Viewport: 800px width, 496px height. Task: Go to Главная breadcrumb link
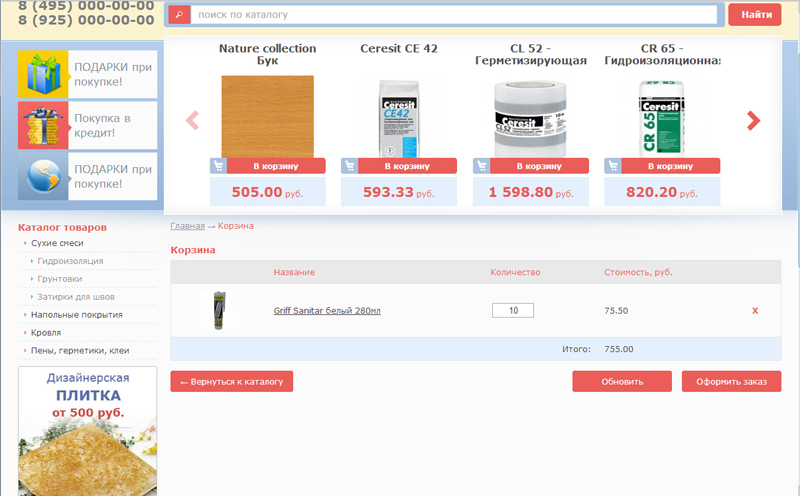pyautogui.click(x=187, y=226)
